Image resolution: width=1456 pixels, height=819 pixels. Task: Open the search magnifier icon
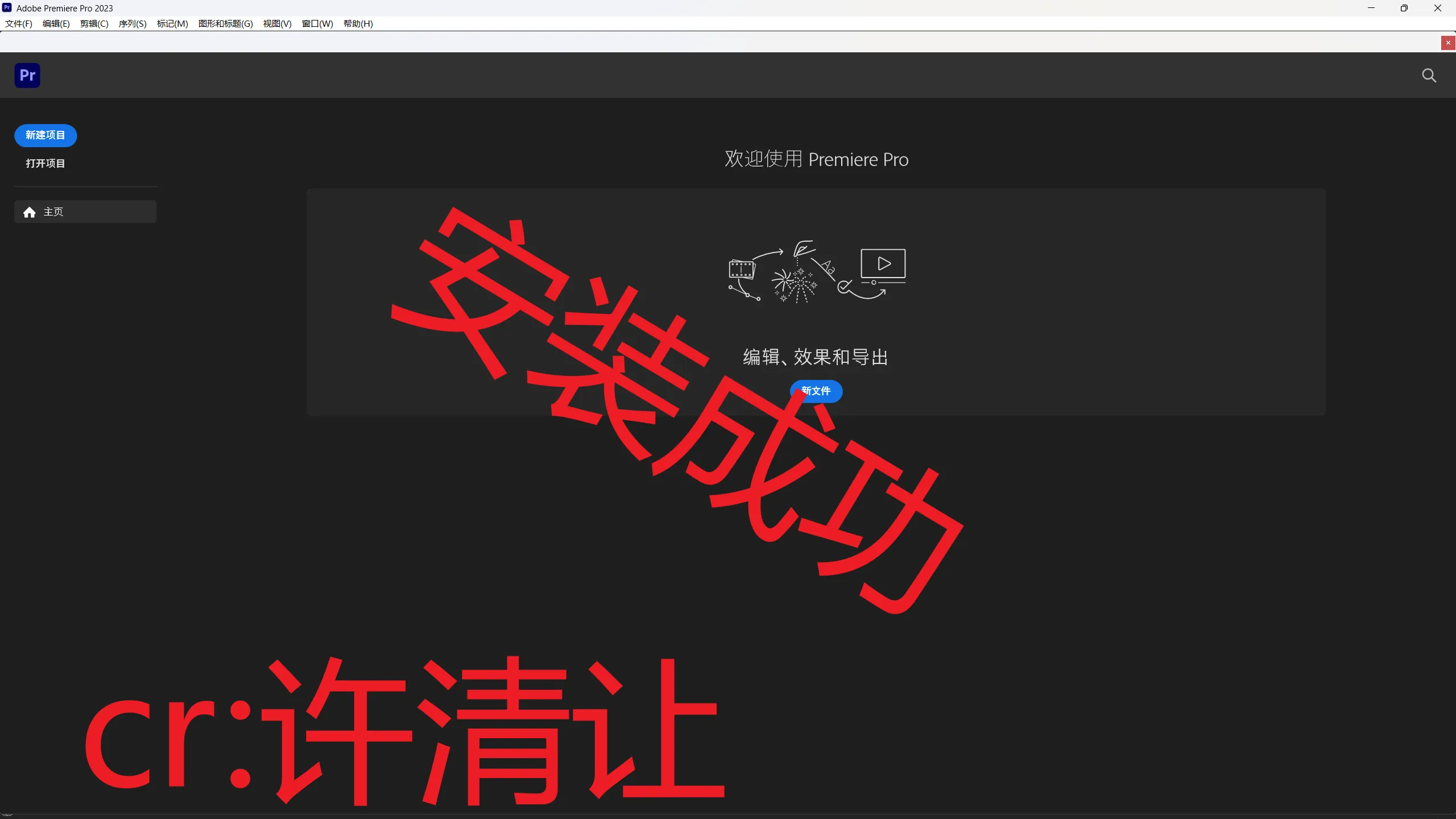pos(1429,76)
